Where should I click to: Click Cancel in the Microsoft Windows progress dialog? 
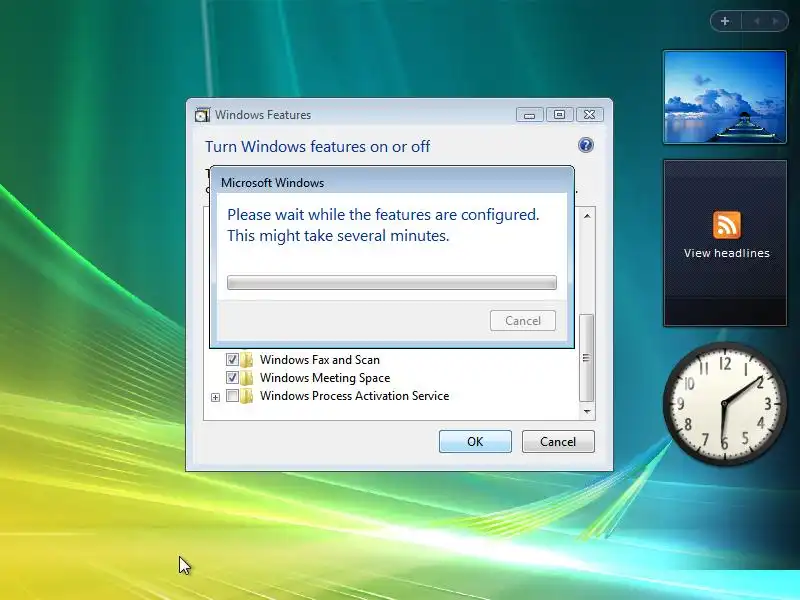[523, 320]
